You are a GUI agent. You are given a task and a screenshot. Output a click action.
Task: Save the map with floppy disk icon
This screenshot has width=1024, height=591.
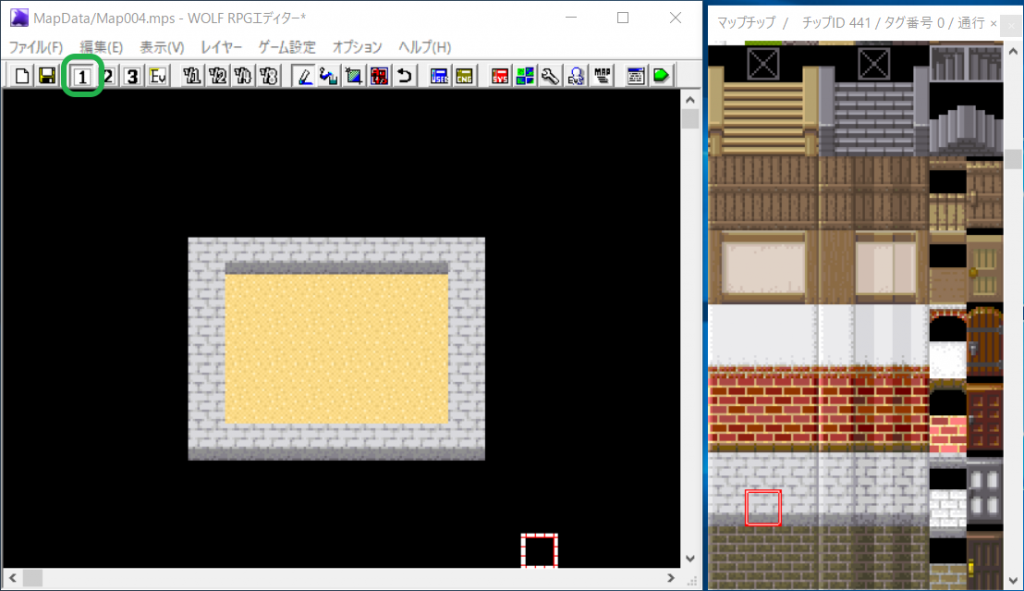46,76
